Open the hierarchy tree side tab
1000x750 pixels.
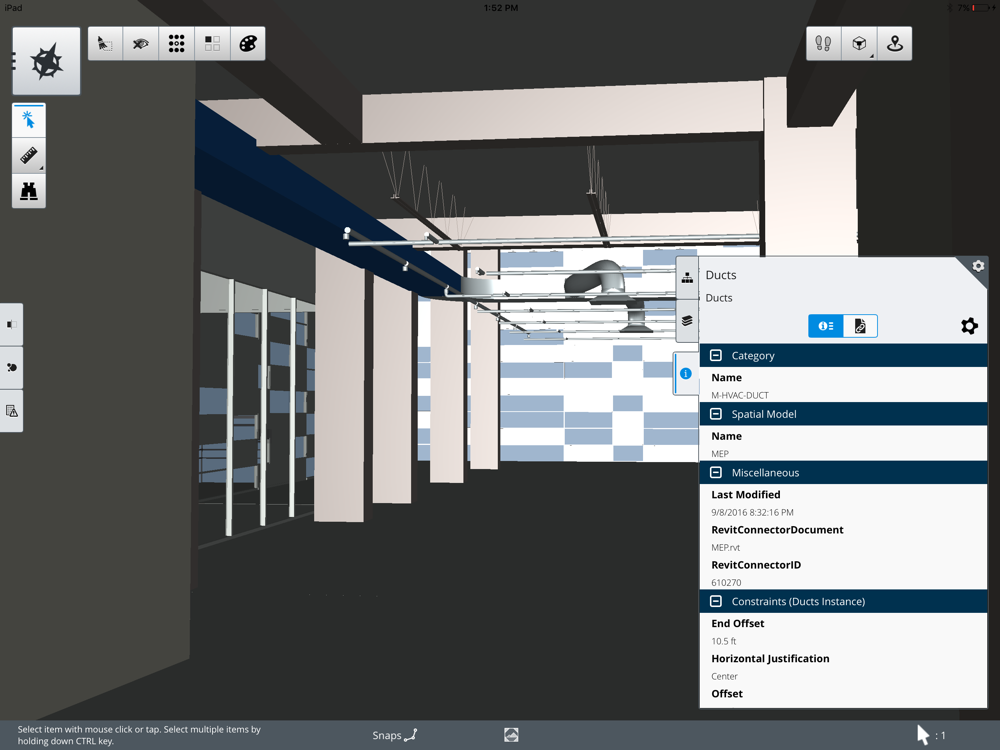(x=687, y=278)
